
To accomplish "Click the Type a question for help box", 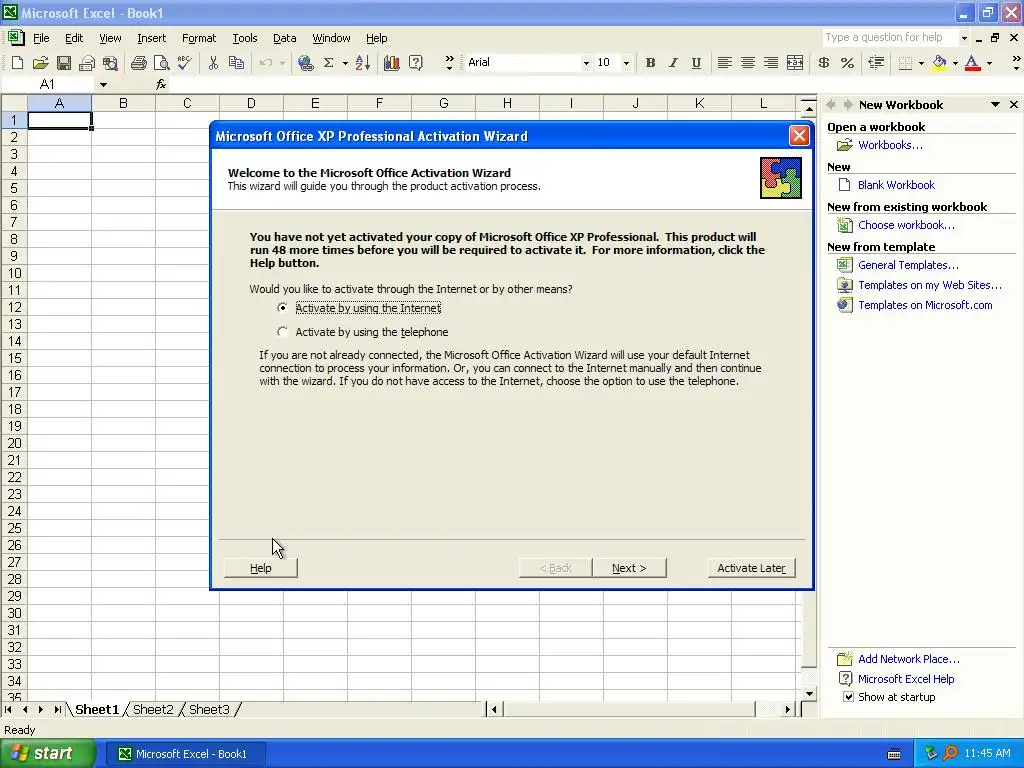I will [889, 38].
